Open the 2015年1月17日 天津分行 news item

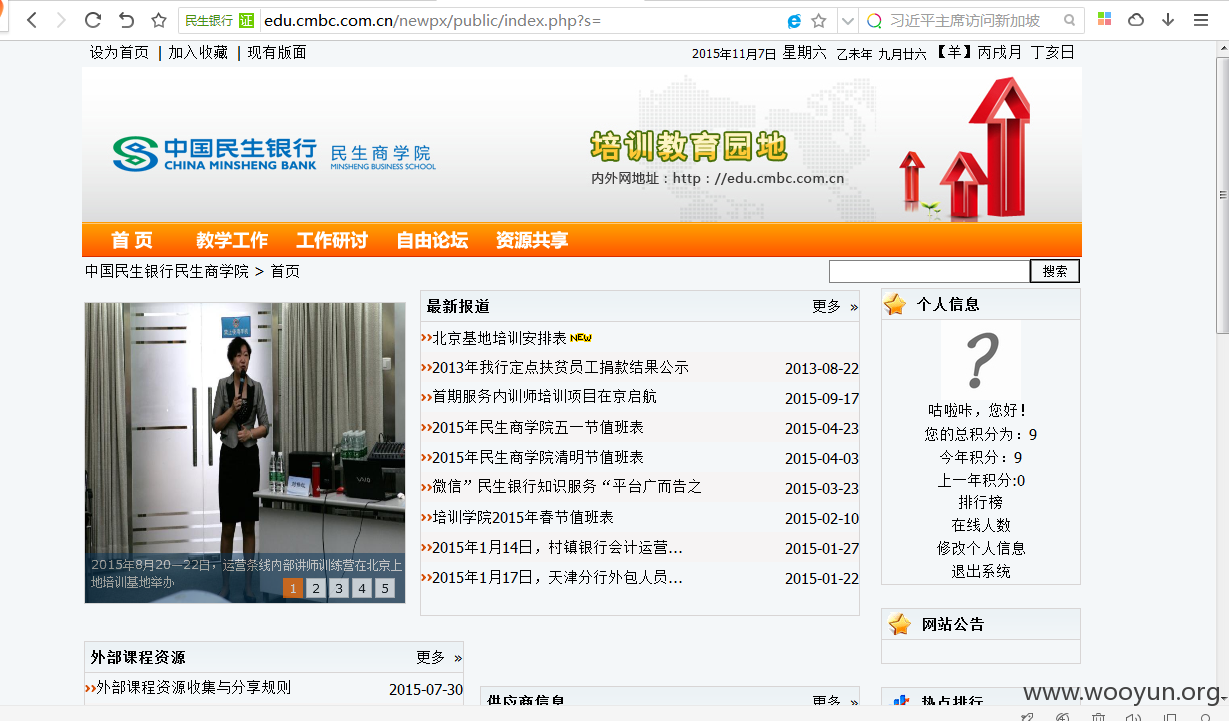(558, 578)
